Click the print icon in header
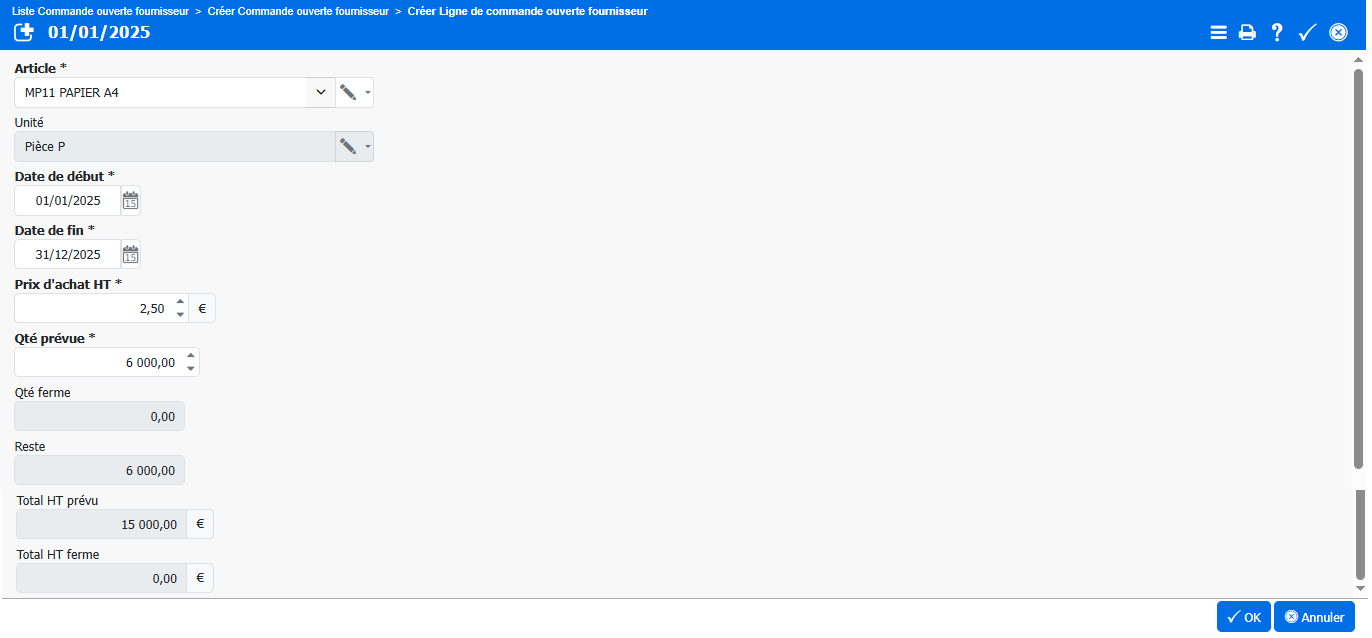 pyautogui.click(x=1247, y=32)
